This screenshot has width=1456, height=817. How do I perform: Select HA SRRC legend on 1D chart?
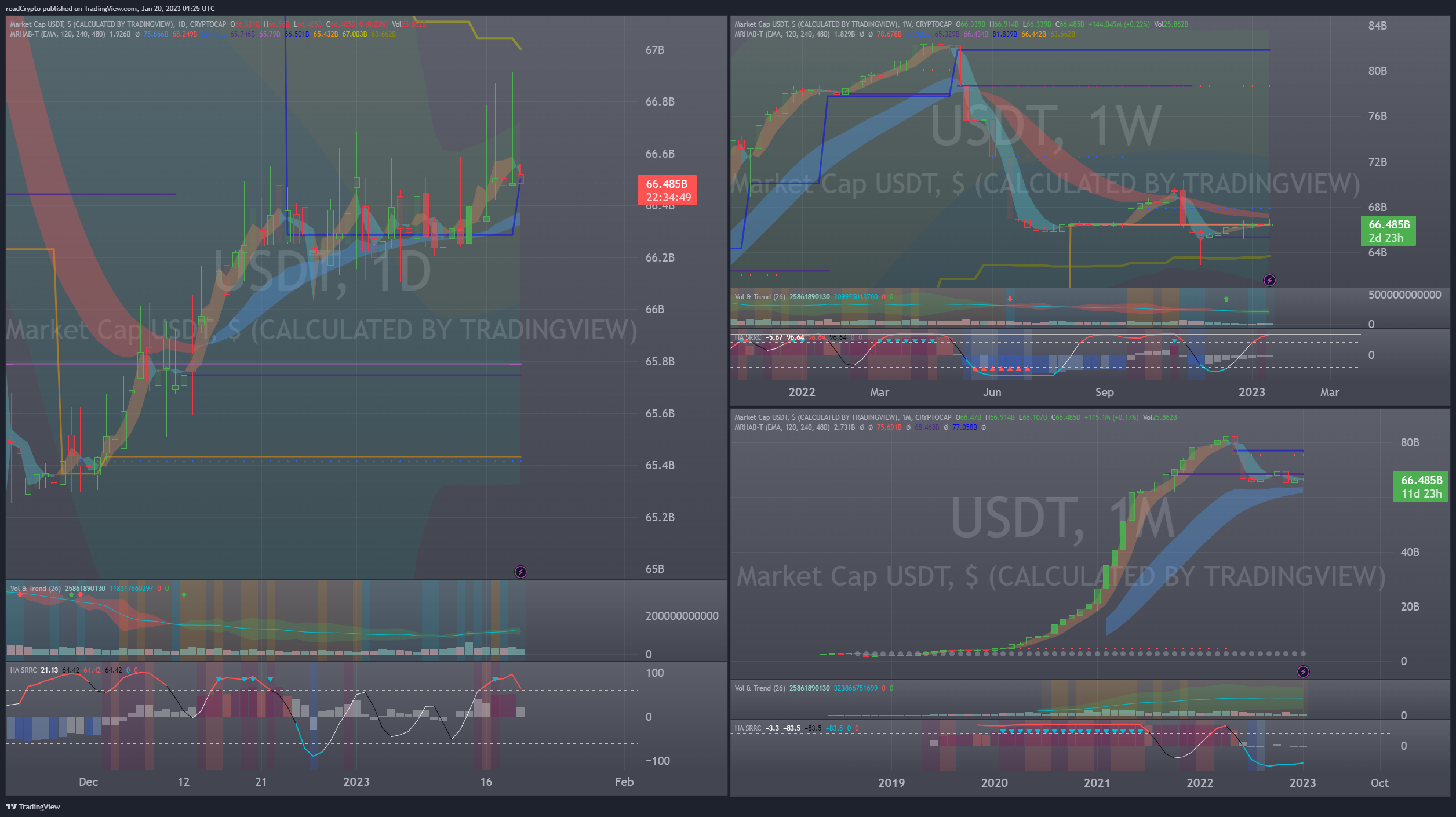pyautogui.click(x=23, y=670)
